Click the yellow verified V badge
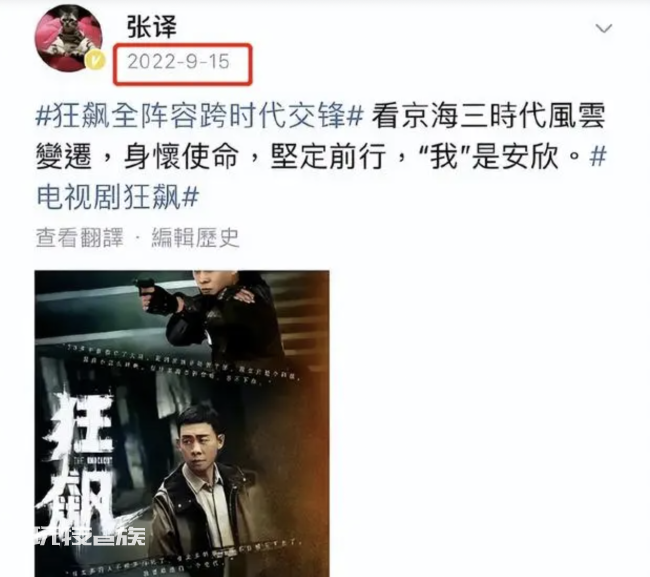The image size is (650, 577). [x=96, y=61]
